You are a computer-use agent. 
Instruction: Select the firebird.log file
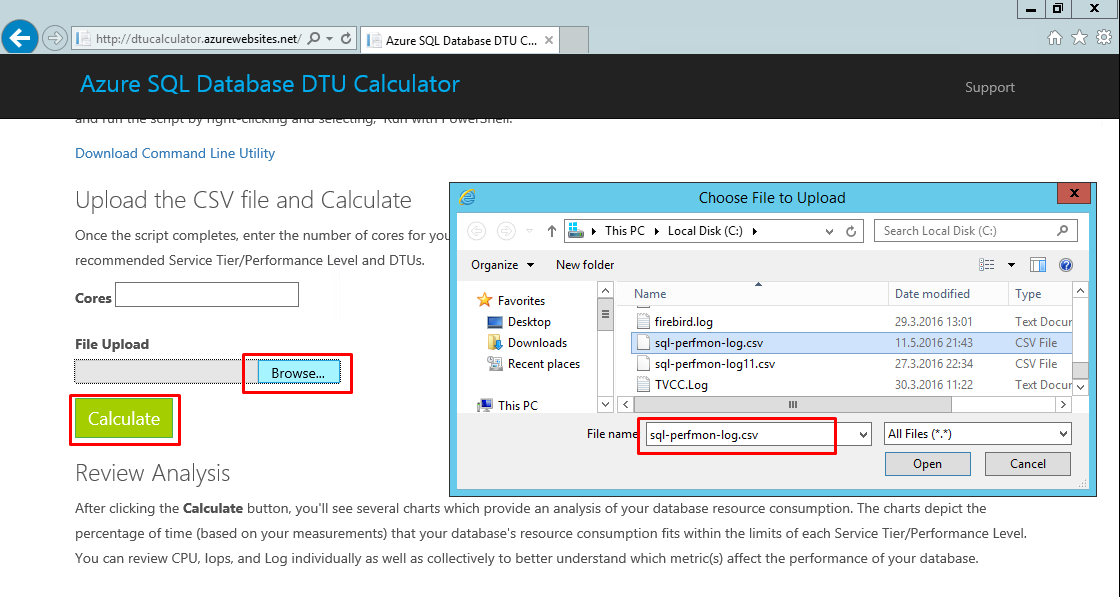point(684,322)
